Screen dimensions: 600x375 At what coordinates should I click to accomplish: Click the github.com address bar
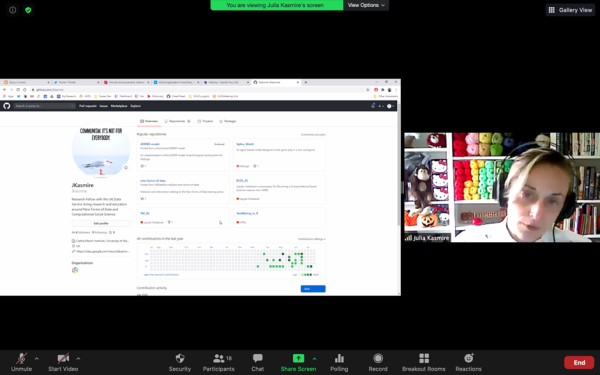tap(199, 90)
